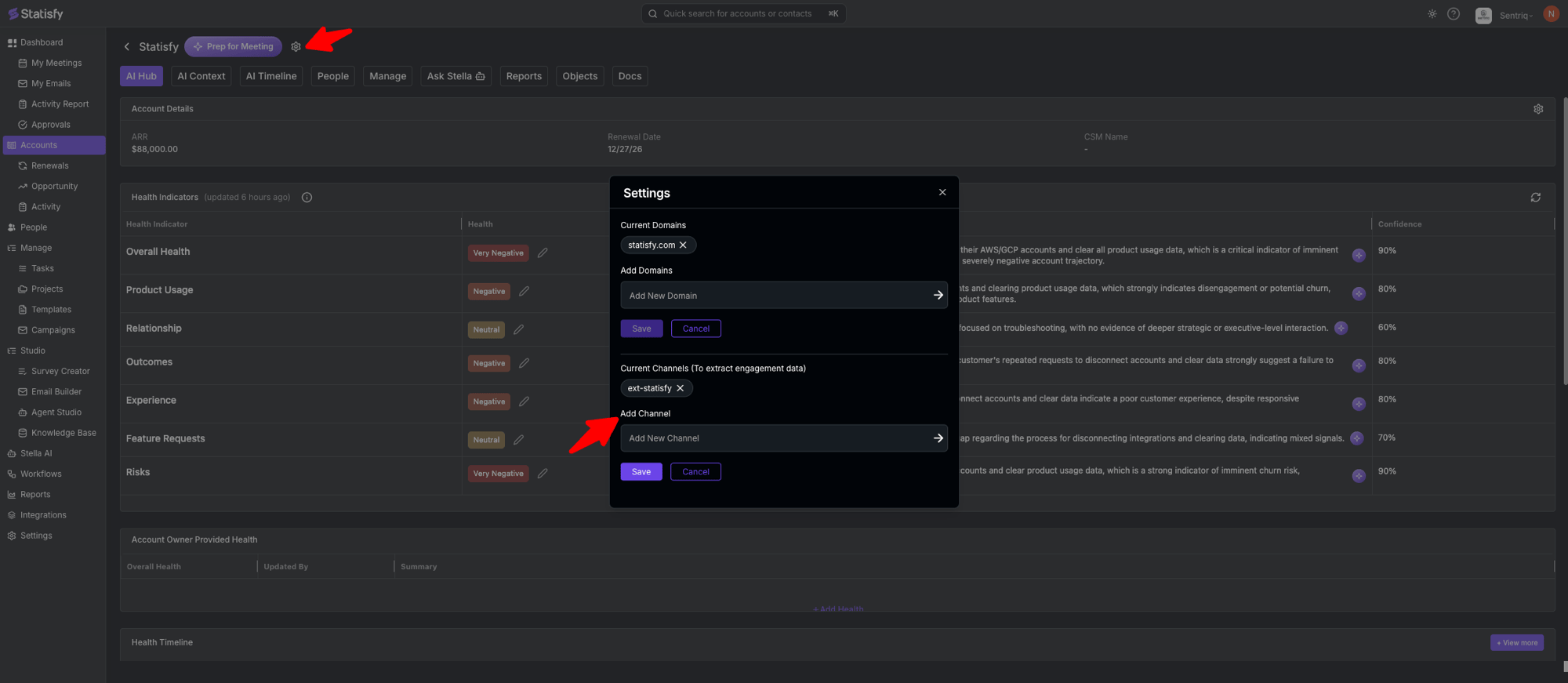Edit Relationship health pencil icon
This screenshot has height=683, width=1568.
pyautogui.click(x=519, y=329)
